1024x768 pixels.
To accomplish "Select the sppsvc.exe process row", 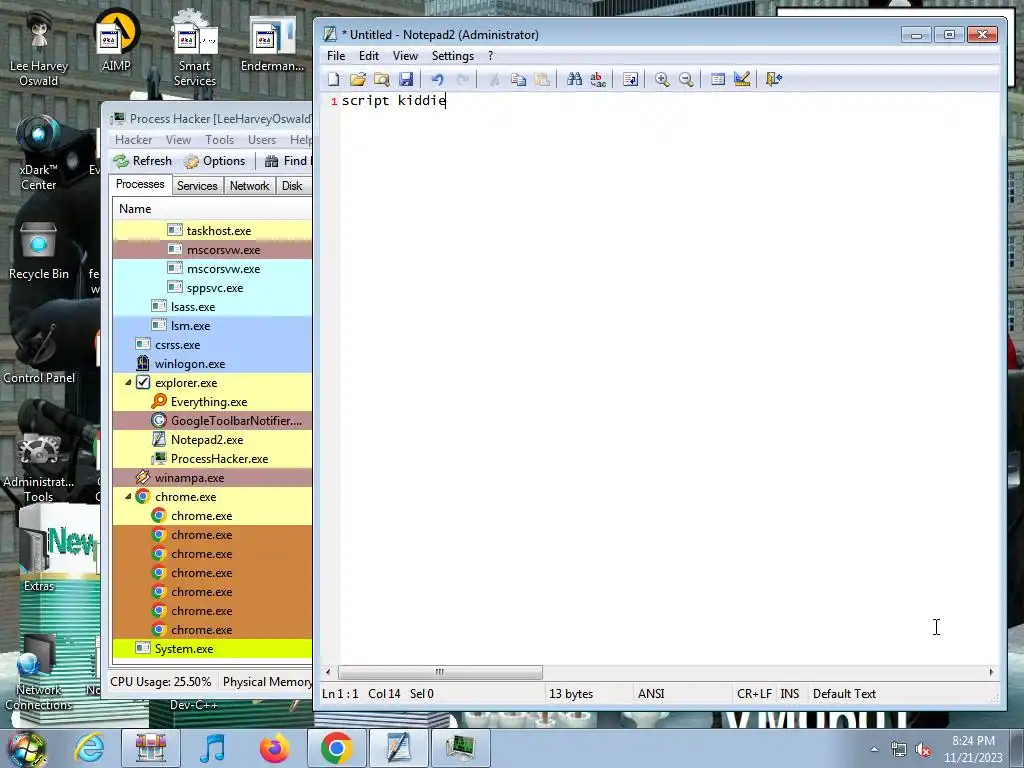I will 212,287.
